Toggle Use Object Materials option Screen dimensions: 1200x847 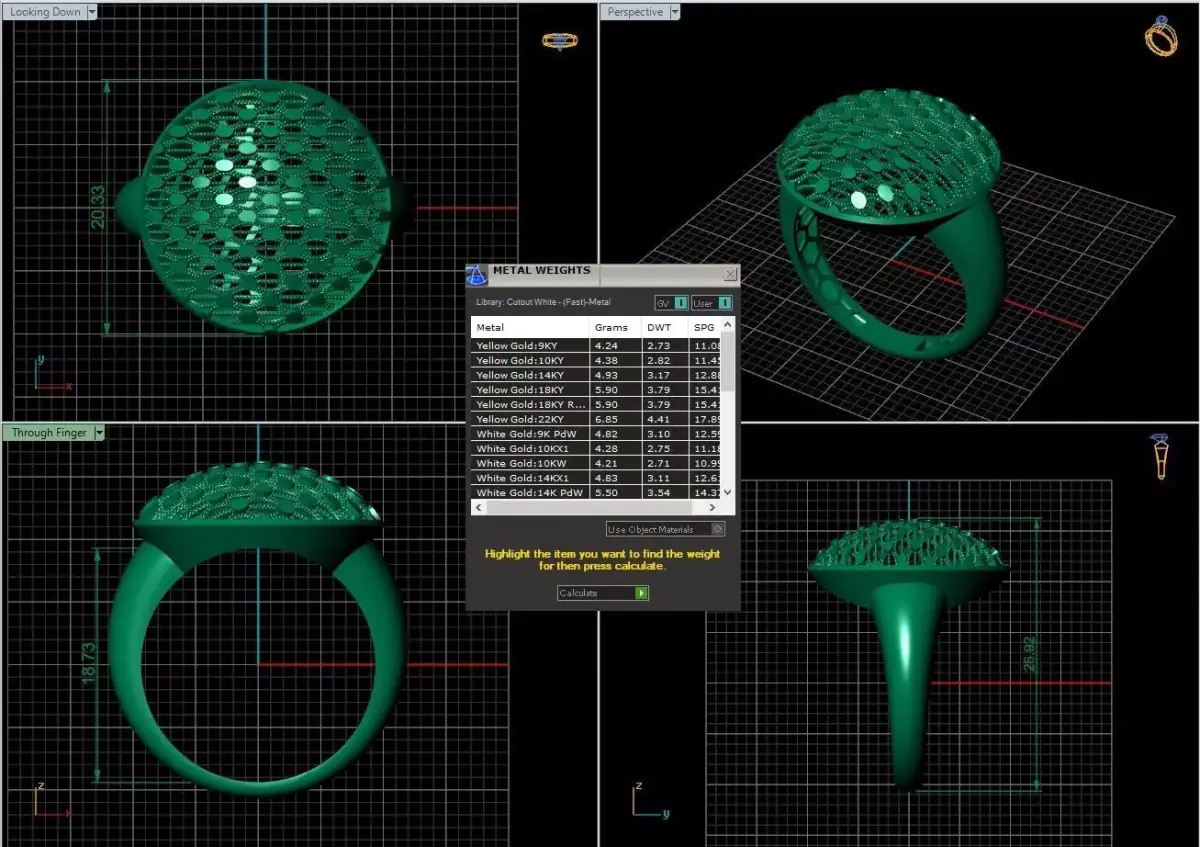click(x=665, y=529)
